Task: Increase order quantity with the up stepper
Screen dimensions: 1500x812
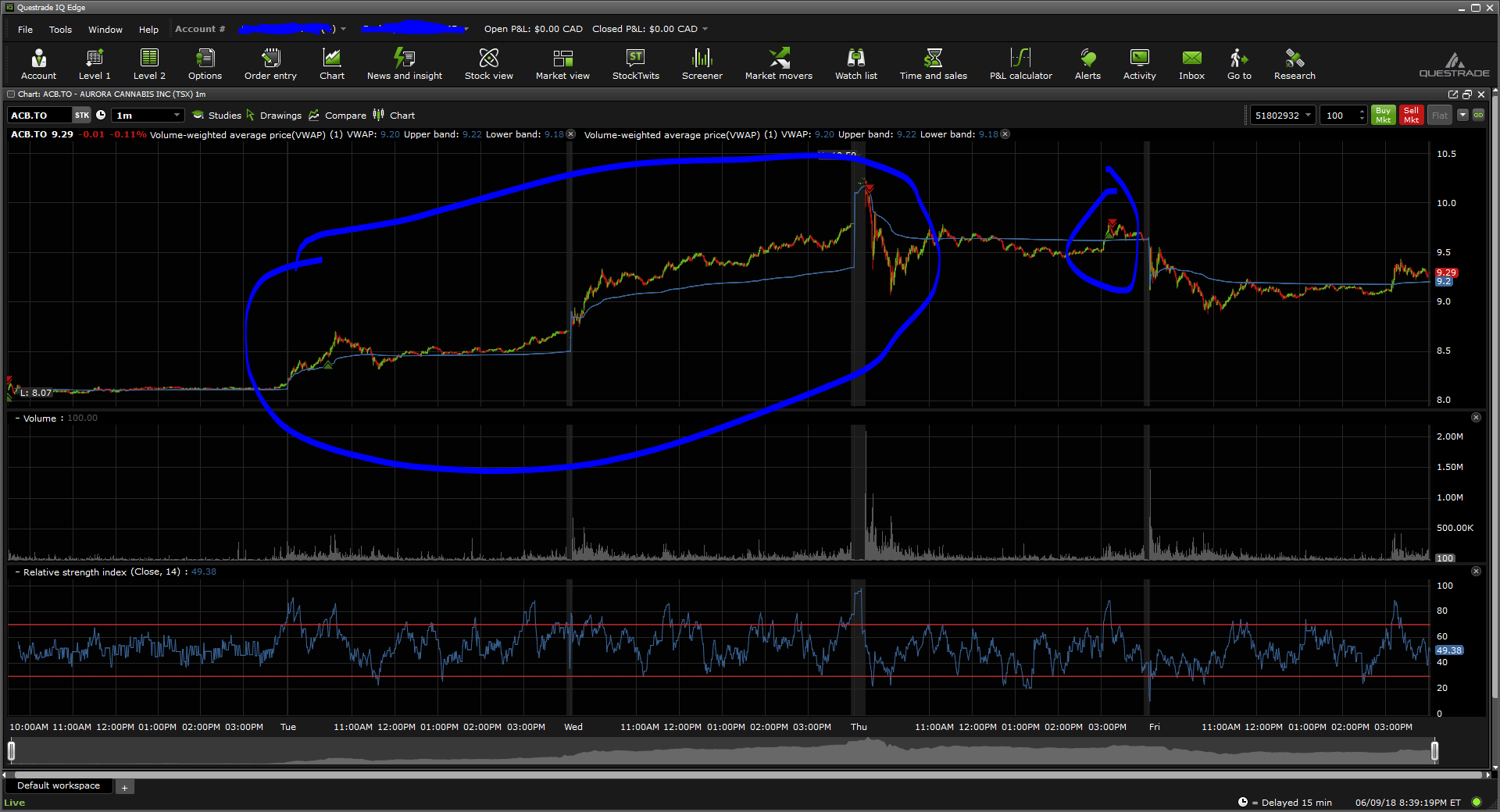Action: click(x=1362, y=111)
